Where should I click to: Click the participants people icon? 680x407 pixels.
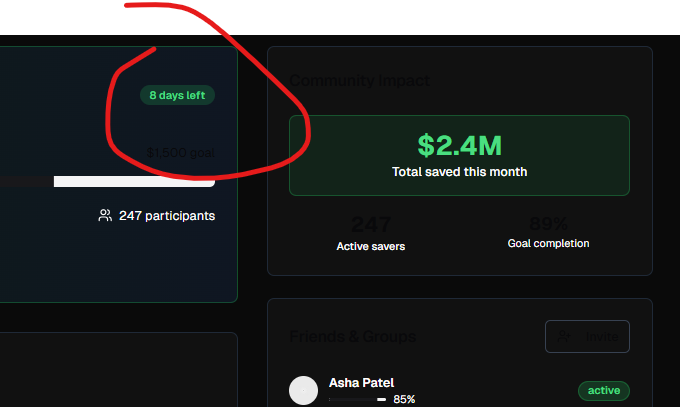[105, 215]
